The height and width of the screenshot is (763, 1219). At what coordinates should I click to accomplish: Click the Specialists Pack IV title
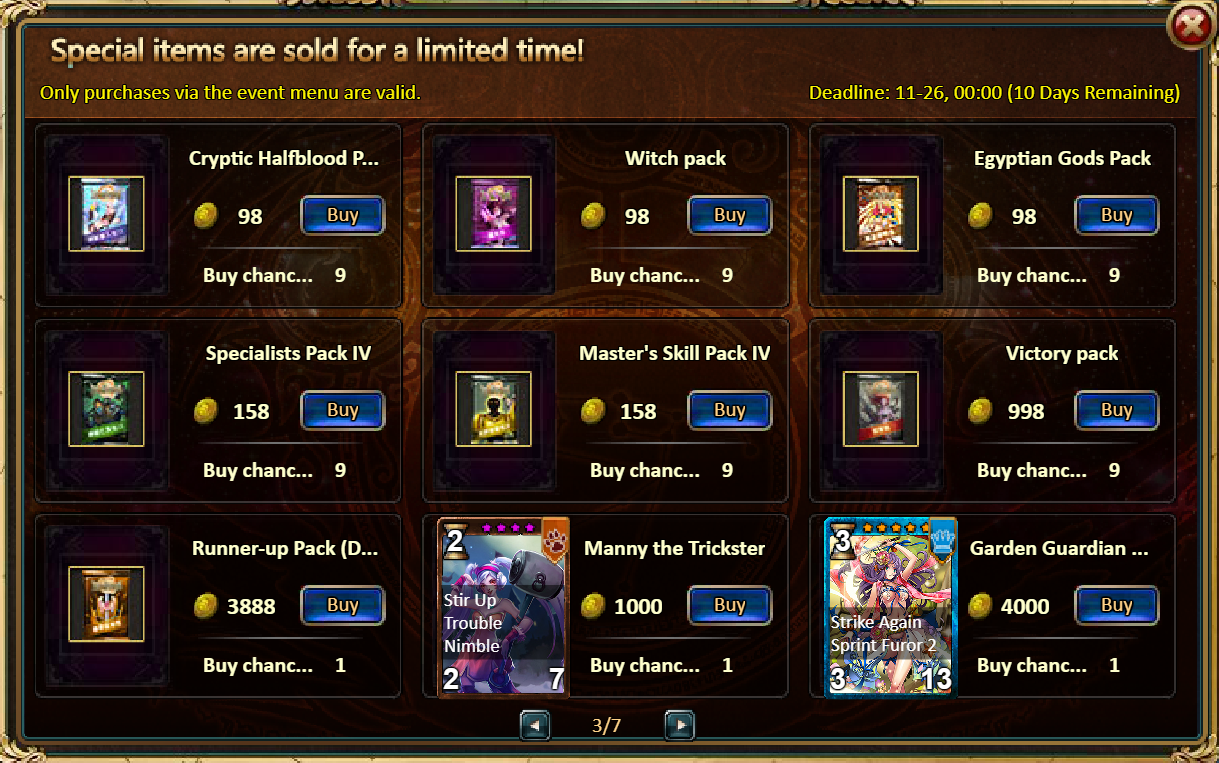(x=288, y=353)
